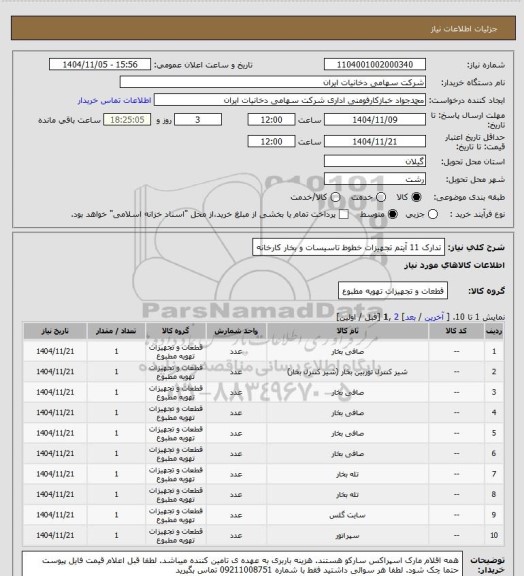524x576 pixels.
Task: Click the شماره نیاز number field
Action: [375, 65]
